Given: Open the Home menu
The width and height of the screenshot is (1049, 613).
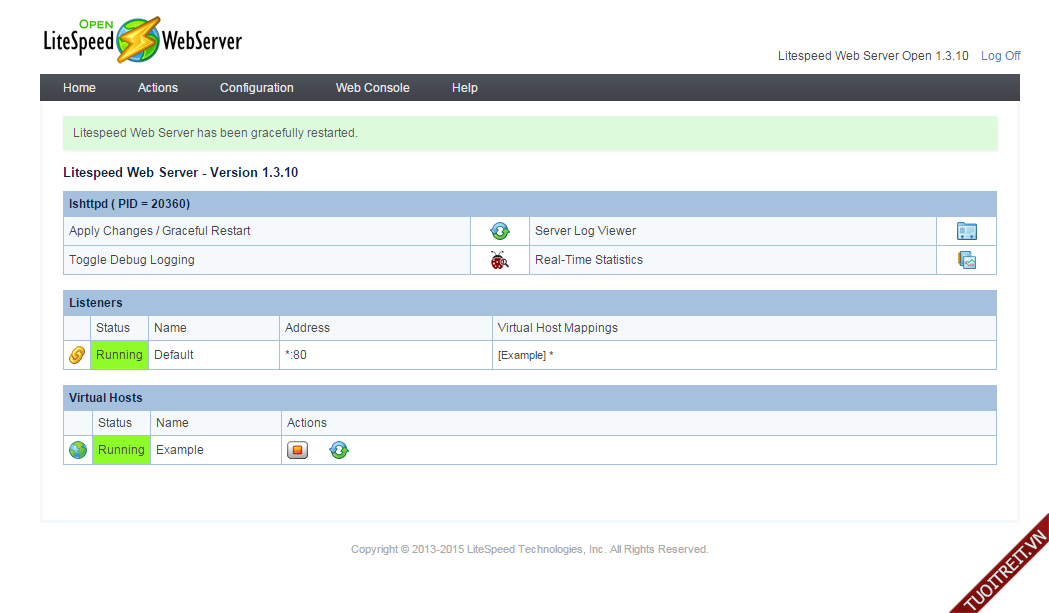Looking at the screenshot, I should (79, 88).
